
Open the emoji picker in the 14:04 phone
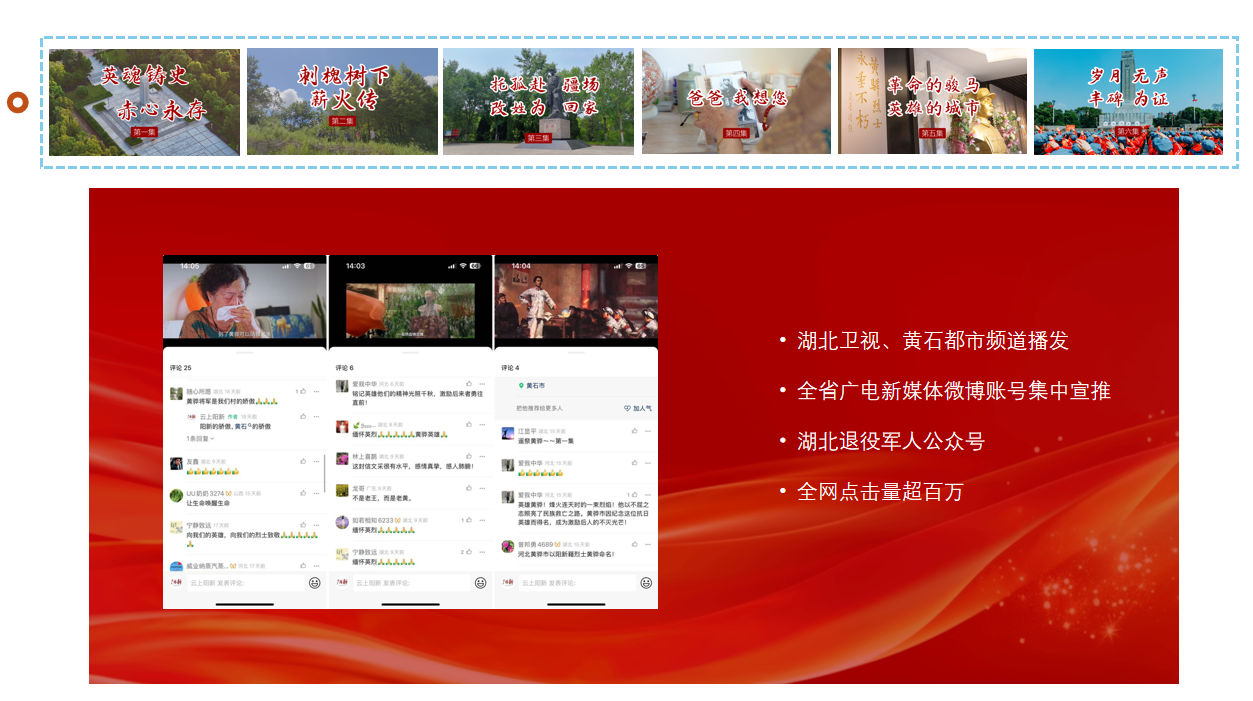pos(646,583)
